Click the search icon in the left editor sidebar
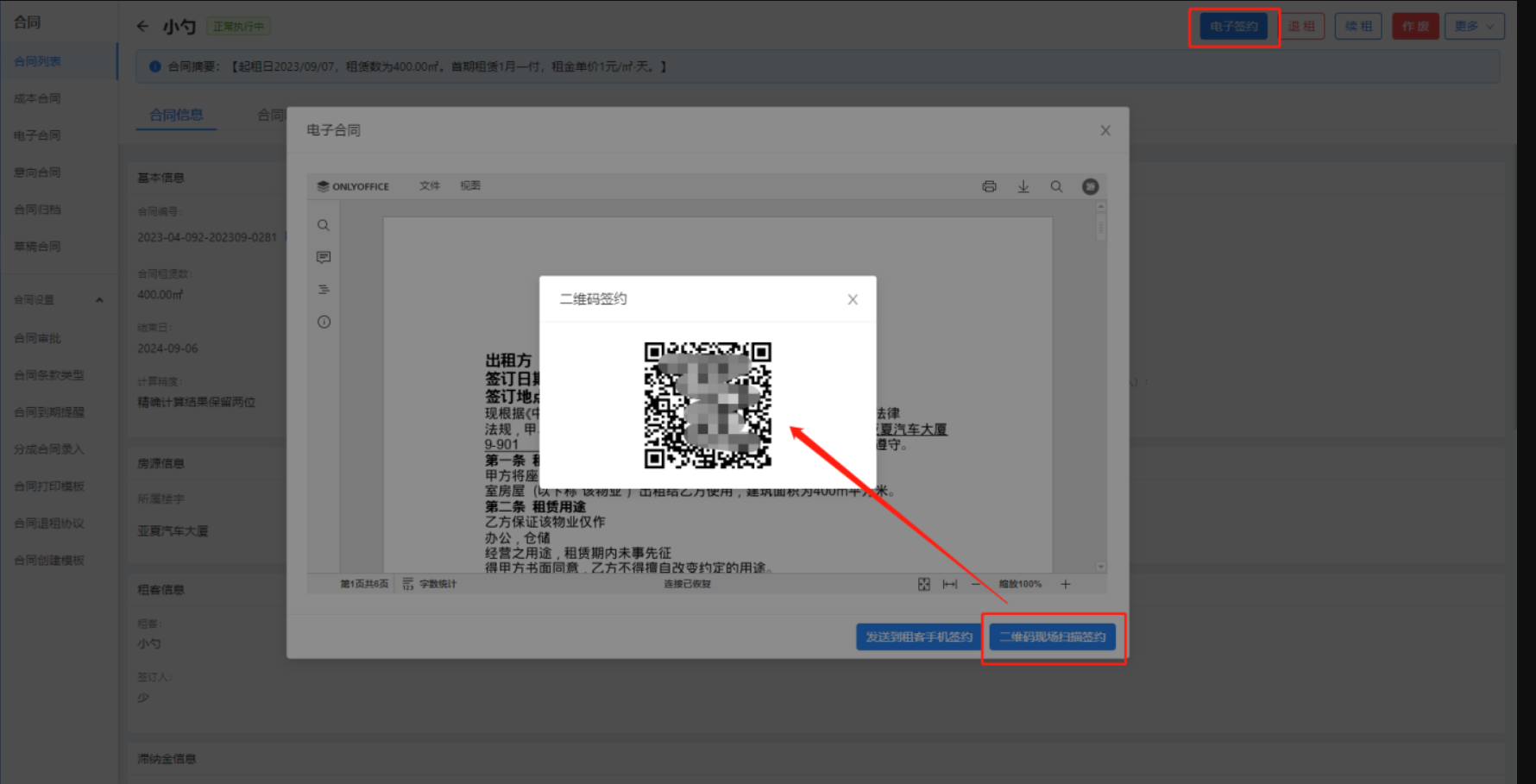1536x784 pixels. 324,225
